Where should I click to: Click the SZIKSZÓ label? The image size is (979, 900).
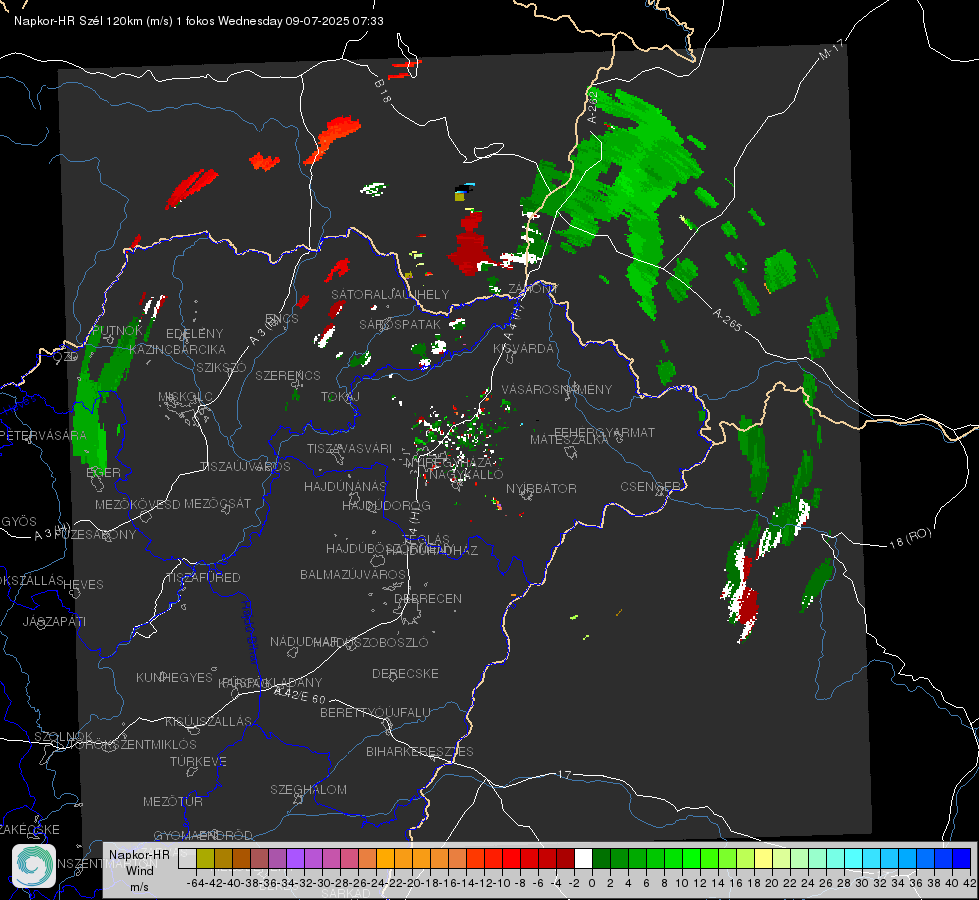(x=222, y=367)
